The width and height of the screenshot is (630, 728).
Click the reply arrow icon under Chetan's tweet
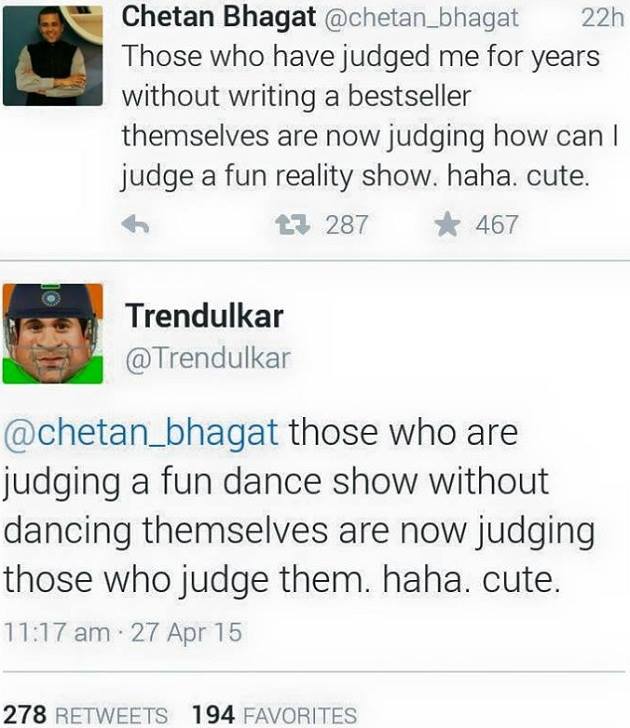pos(135,226)
